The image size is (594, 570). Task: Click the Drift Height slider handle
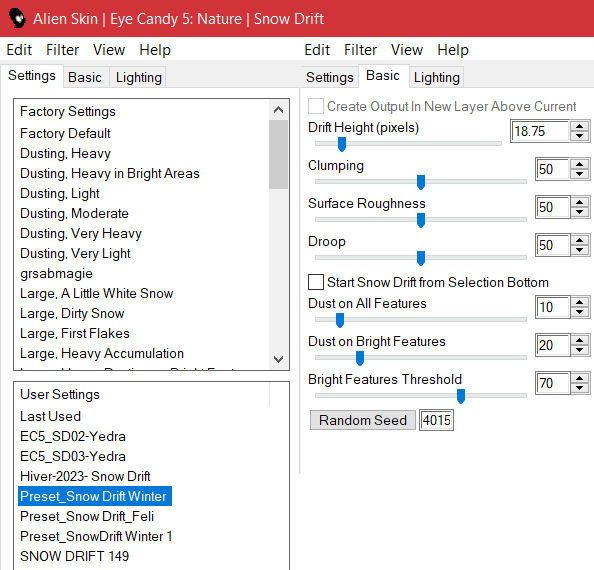click(x=342, y=144)
